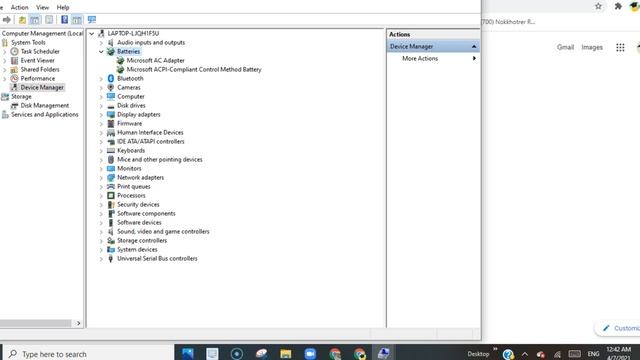Click the Computer category icon

pyautogui.click(x=111, y=96)
